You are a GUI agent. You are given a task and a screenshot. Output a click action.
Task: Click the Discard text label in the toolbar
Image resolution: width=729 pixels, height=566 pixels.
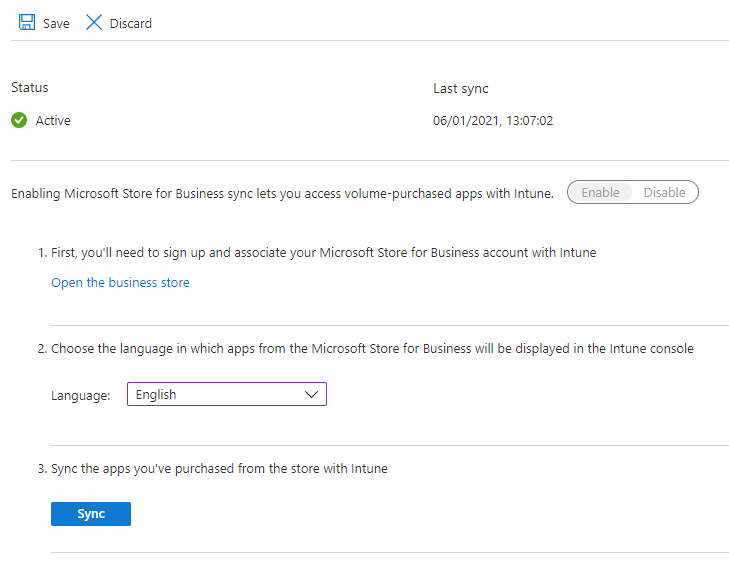[x=130, y=23]
